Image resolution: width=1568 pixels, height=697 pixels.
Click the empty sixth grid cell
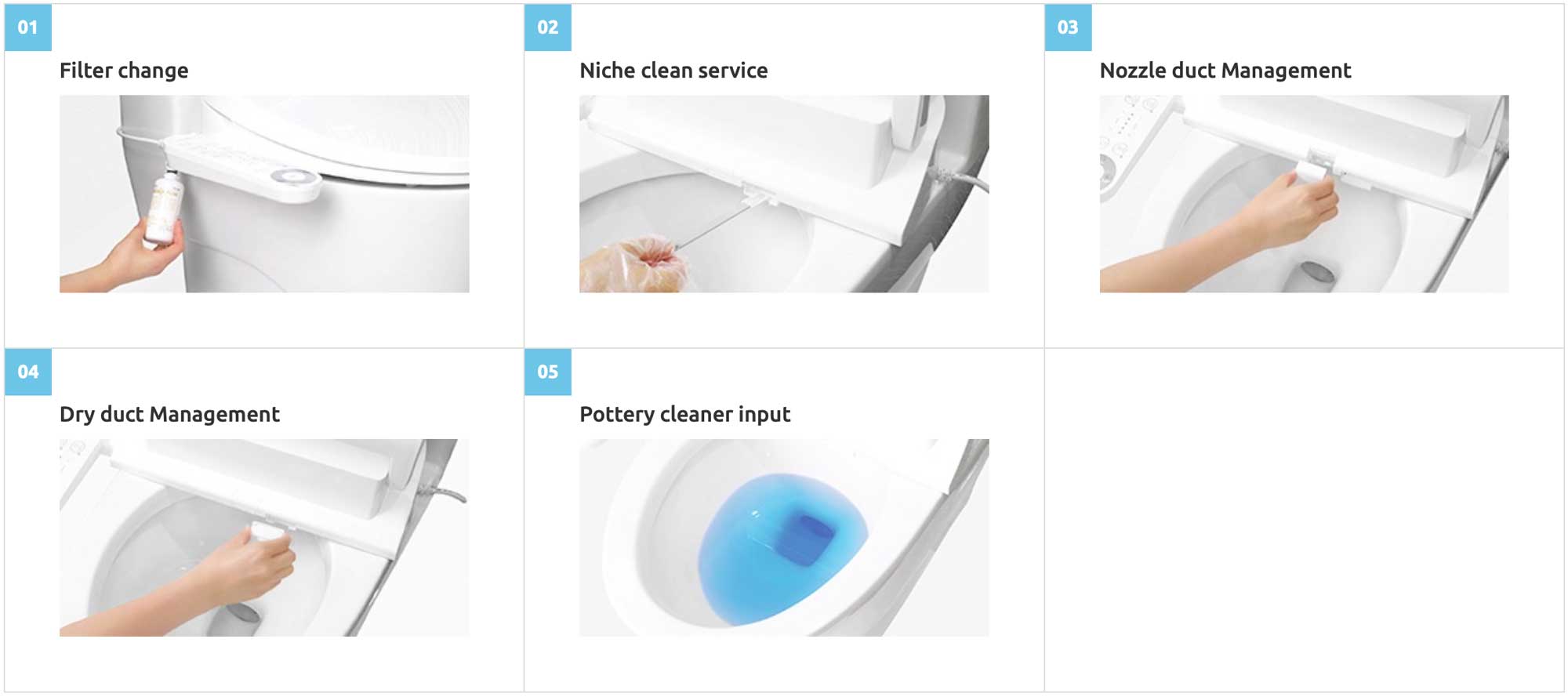click(1304, 521)
